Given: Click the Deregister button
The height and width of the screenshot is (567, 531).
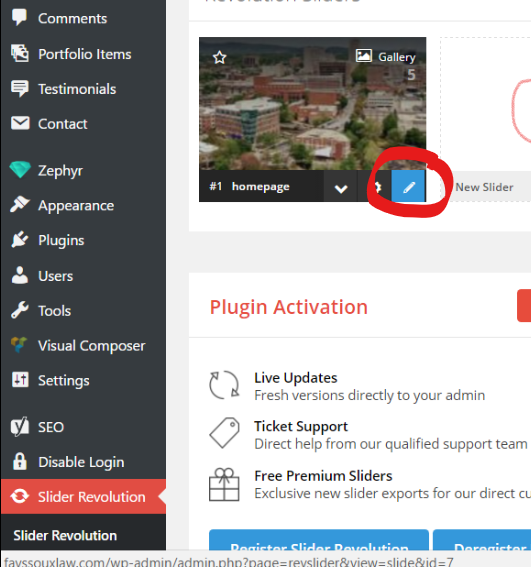Looking at the screenshot, I should tap(482, 541).
